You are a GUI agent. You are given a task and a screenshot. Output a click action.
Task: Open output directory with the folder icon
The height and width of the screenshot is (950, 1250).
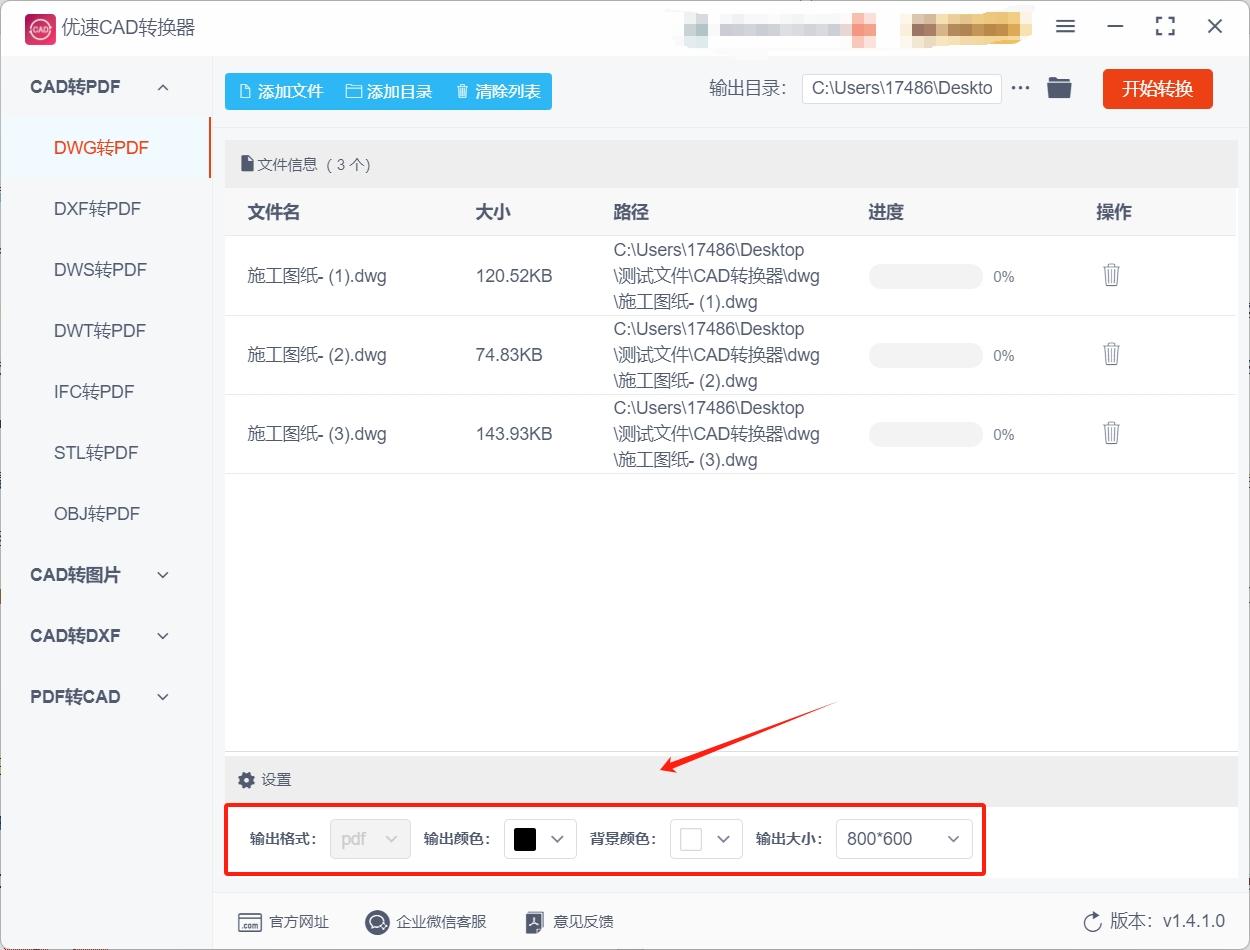point(1059,88)
